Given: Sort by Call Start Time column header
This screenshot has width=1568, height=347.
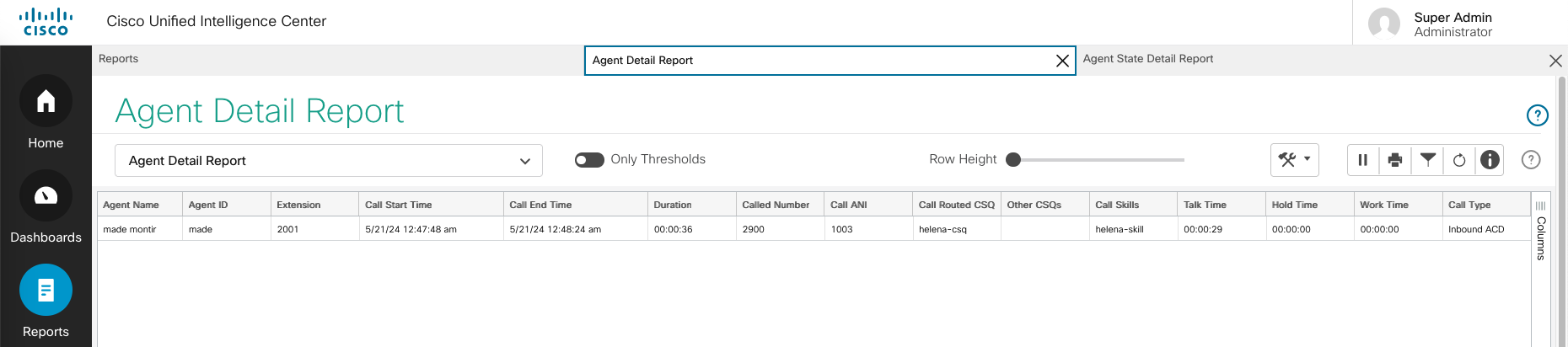Looking at the screenshot, I should coord(399,205).
